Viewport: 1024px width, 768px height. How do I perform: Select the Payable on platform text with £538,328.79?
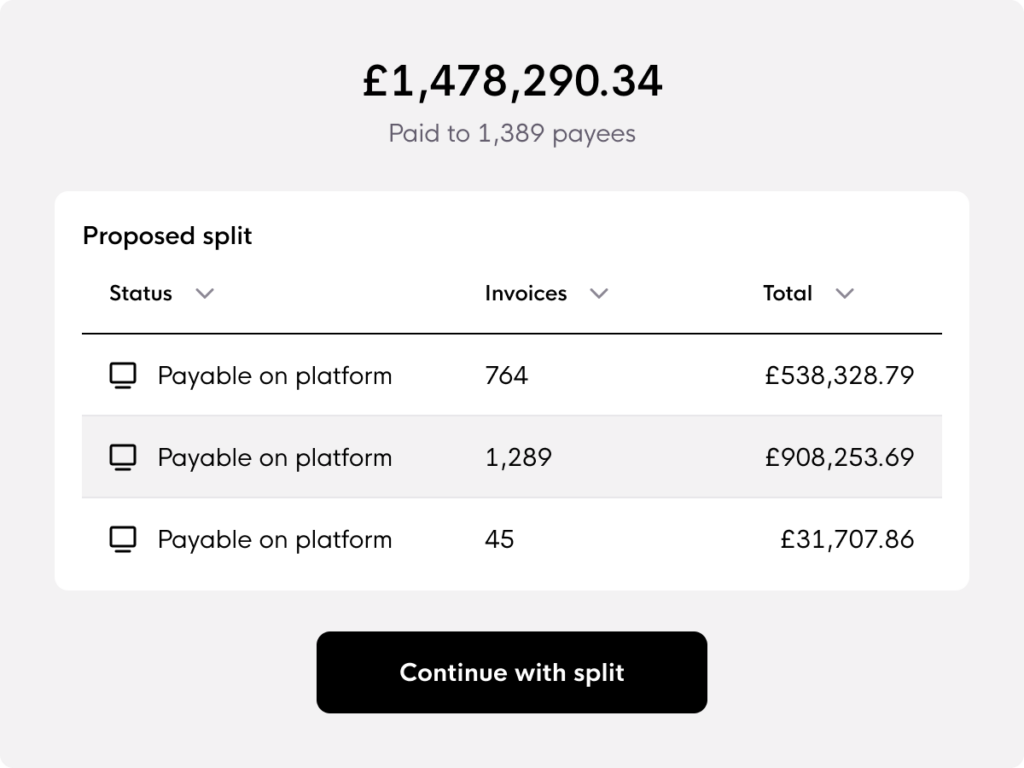coord(275,376)
